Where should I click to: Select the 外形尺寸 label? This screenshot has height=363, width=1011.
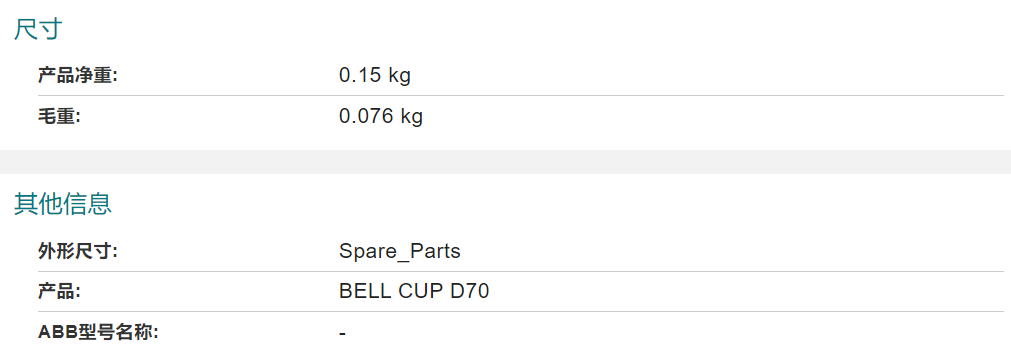pyautogui.click(x=77, y=251)
